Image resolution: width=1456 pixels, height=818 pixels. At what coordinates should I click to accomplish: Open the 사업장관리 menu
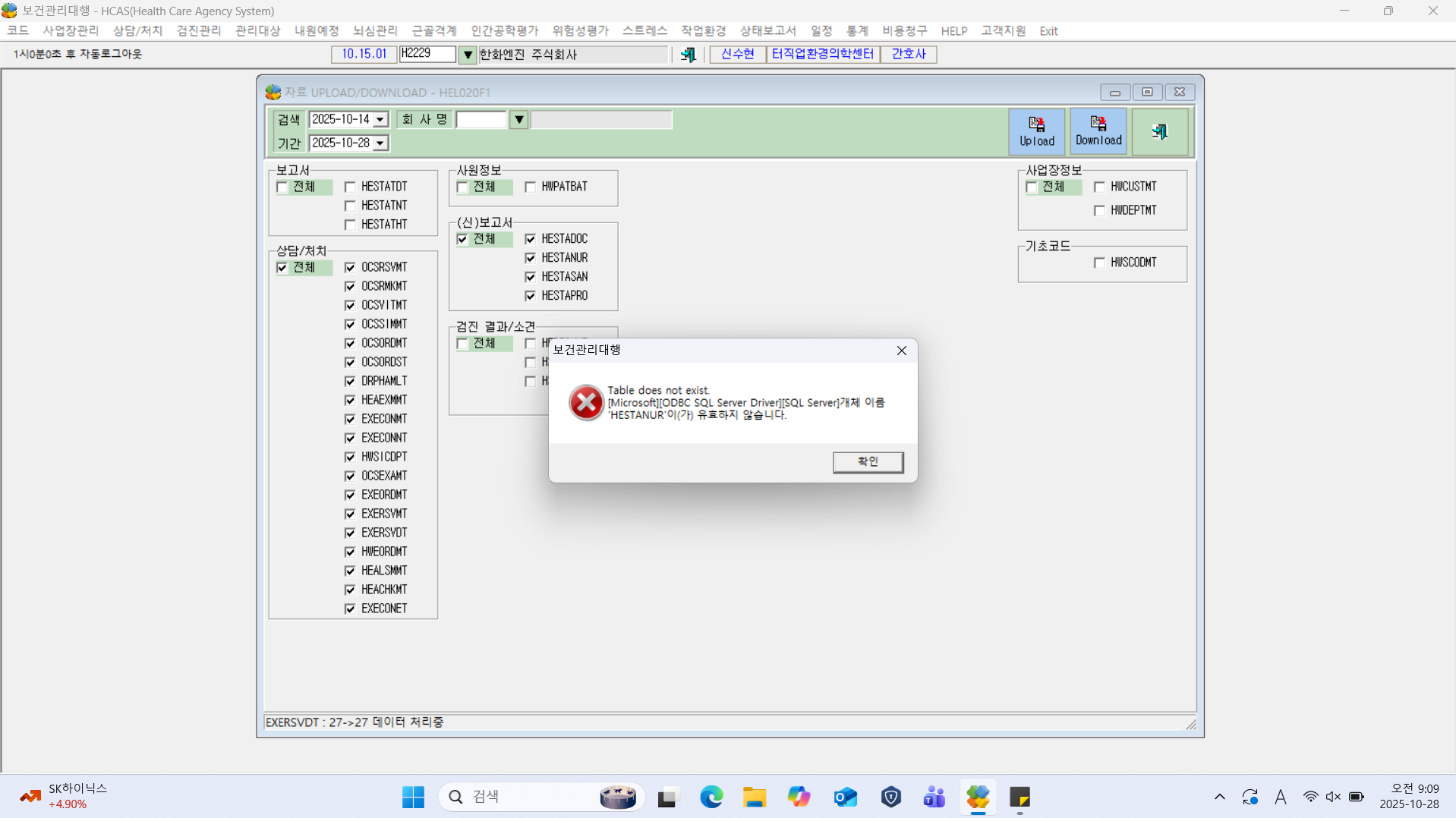click(x=71, y=31)
